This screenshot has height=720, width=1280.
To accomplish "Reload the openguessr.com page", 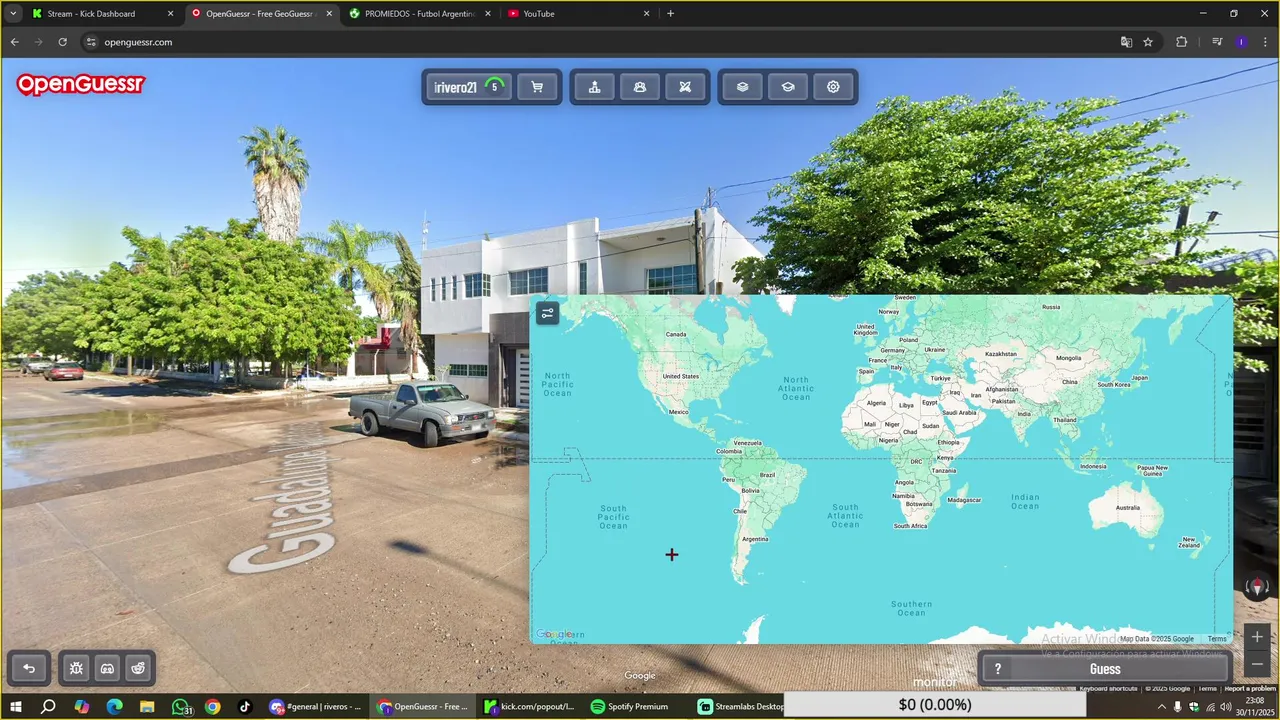I will click(62, 42).
